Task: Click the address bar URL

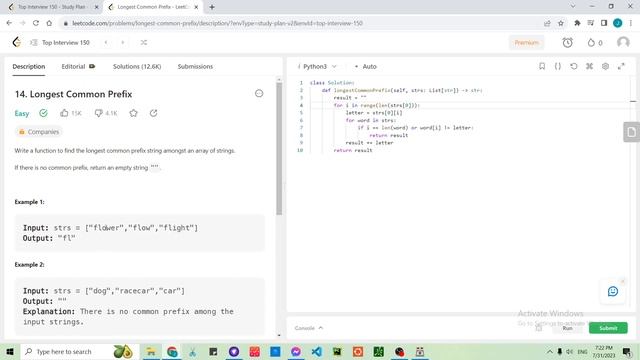Action: 217,23
